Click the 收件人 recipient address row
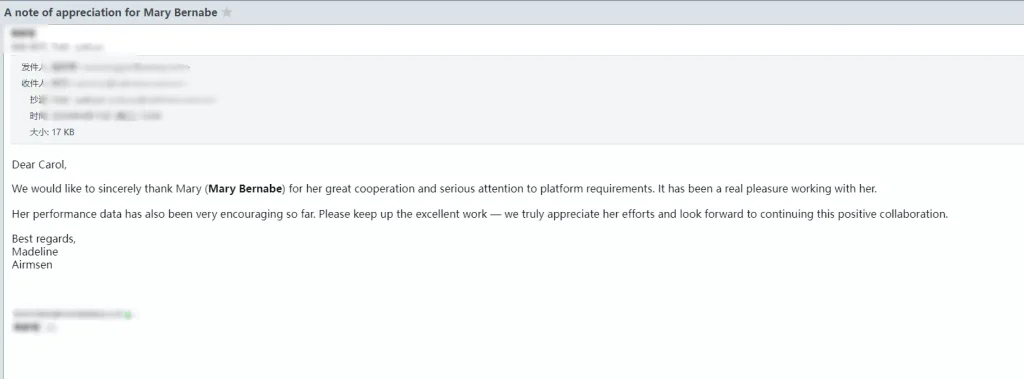Image resolution: width=1024 pixels, height=379 pixels. click(104, 84)
